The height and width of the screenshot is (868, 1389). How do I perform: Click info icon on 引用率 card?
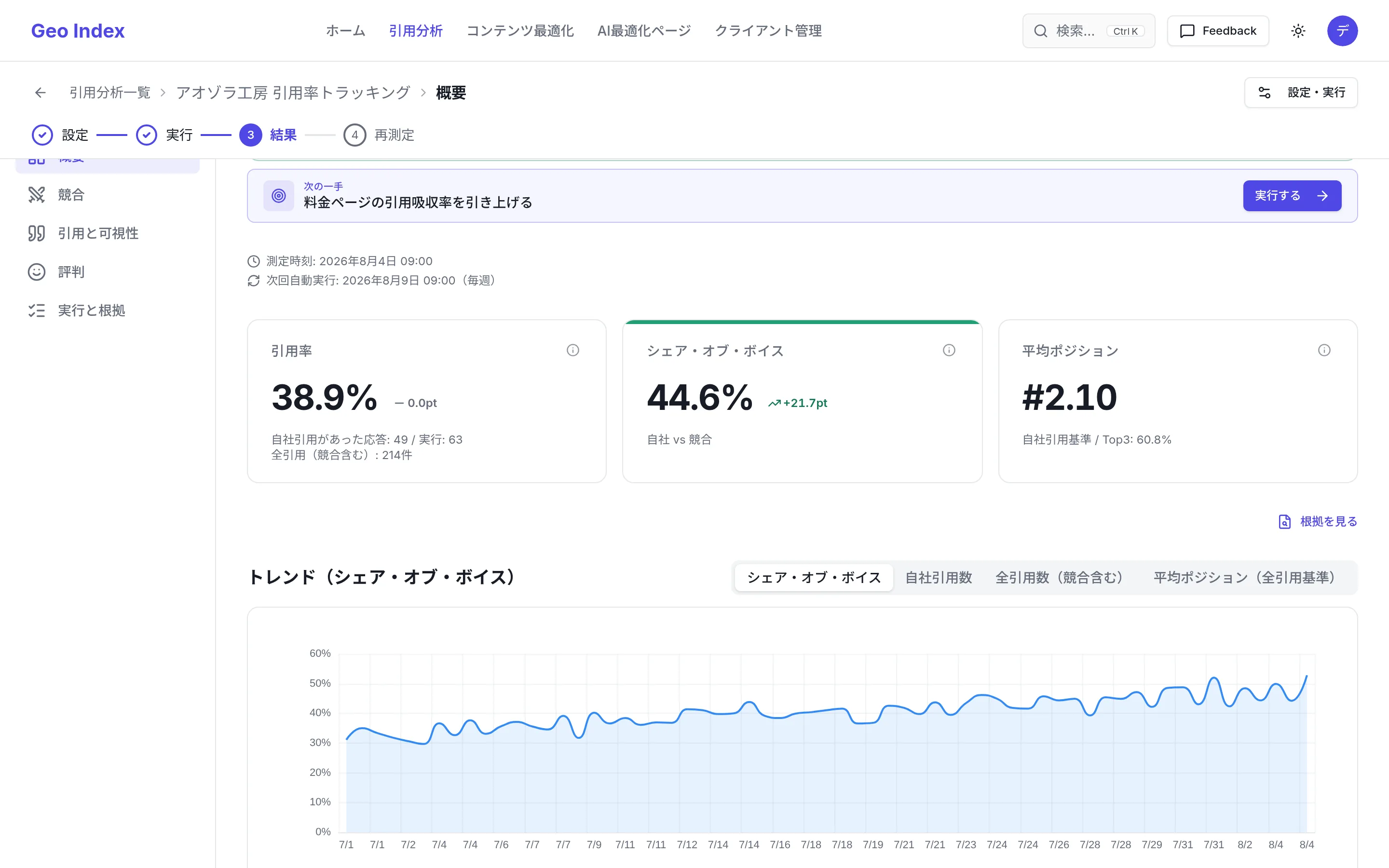point(573,350)
